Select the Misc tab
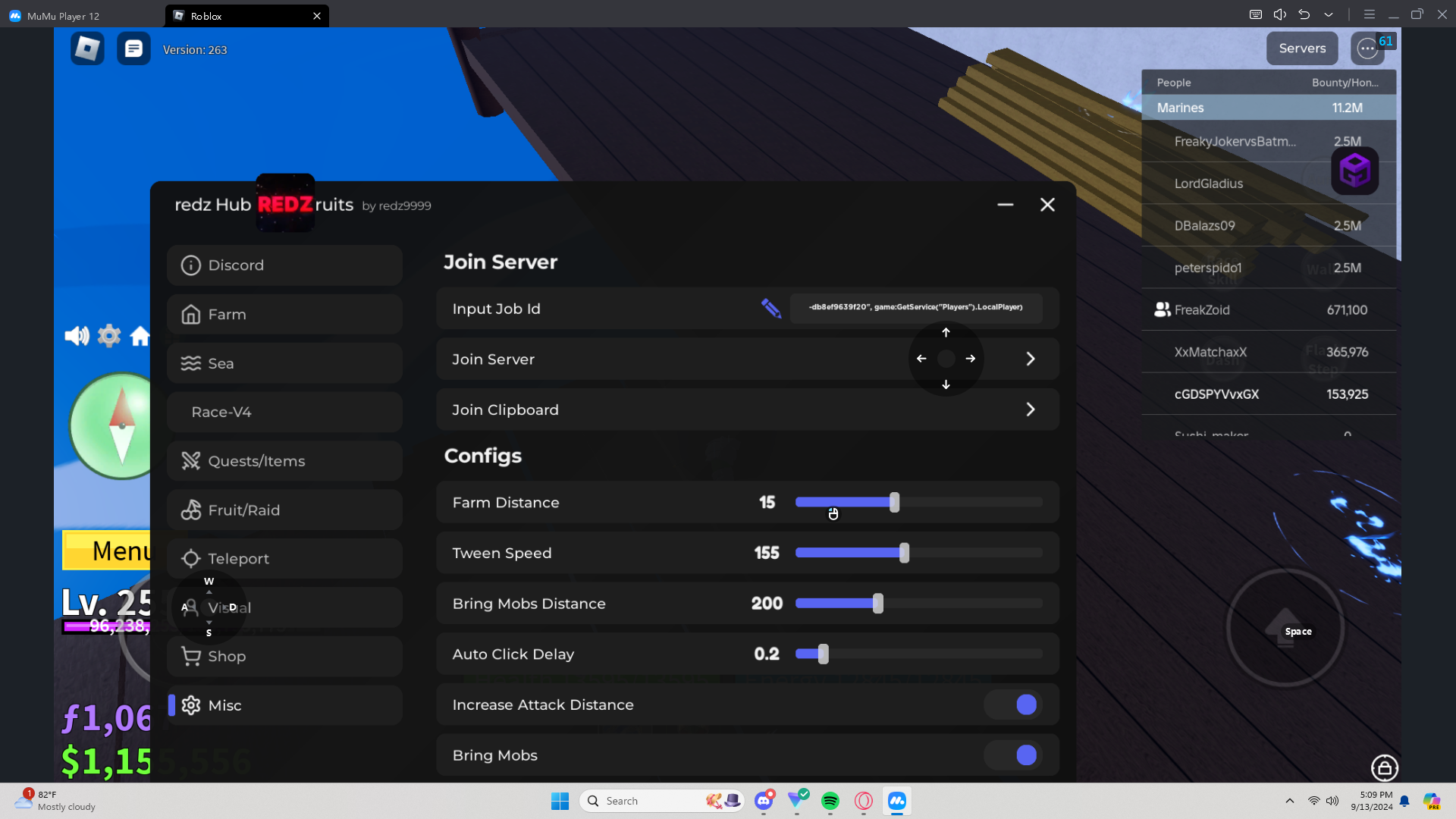This screenshot has width=1456, height=819. tap(284, 705)
